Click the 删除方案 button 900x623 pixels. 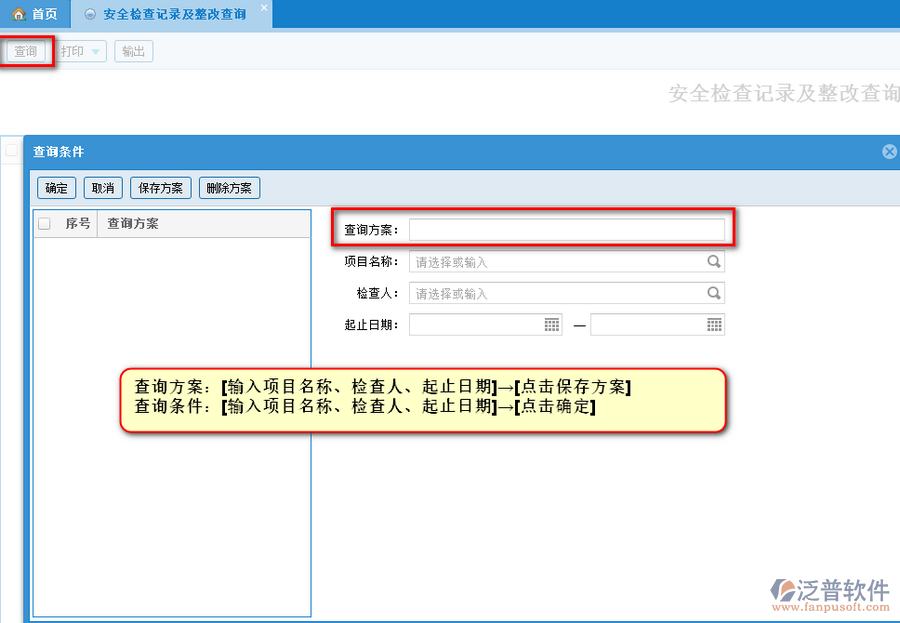[x=229, y=188]
